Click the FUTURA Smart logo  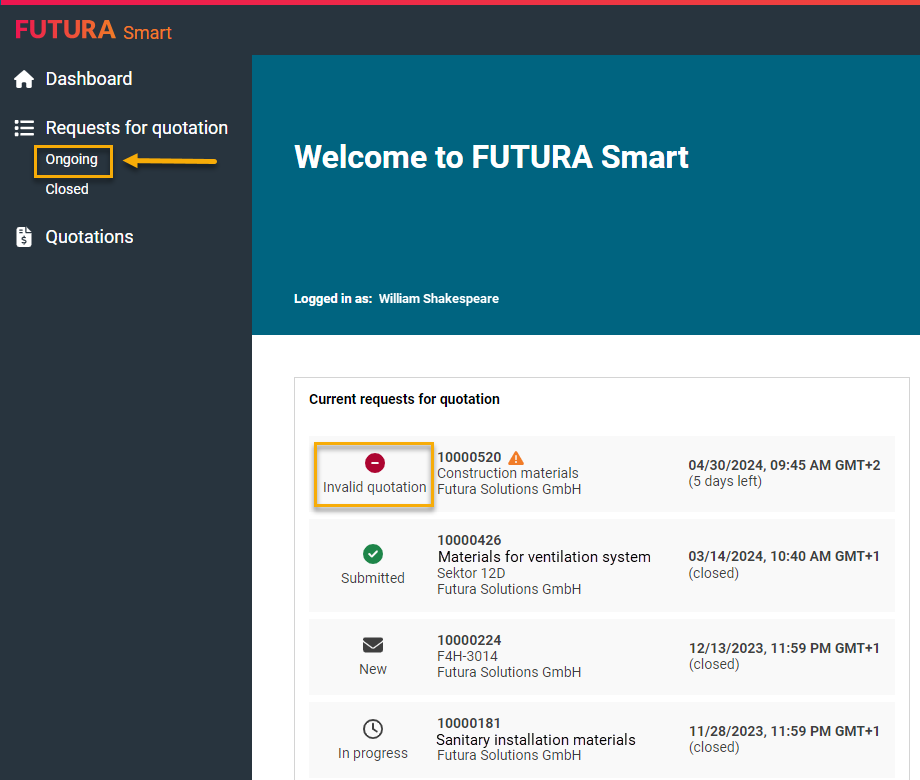point(93,31)
